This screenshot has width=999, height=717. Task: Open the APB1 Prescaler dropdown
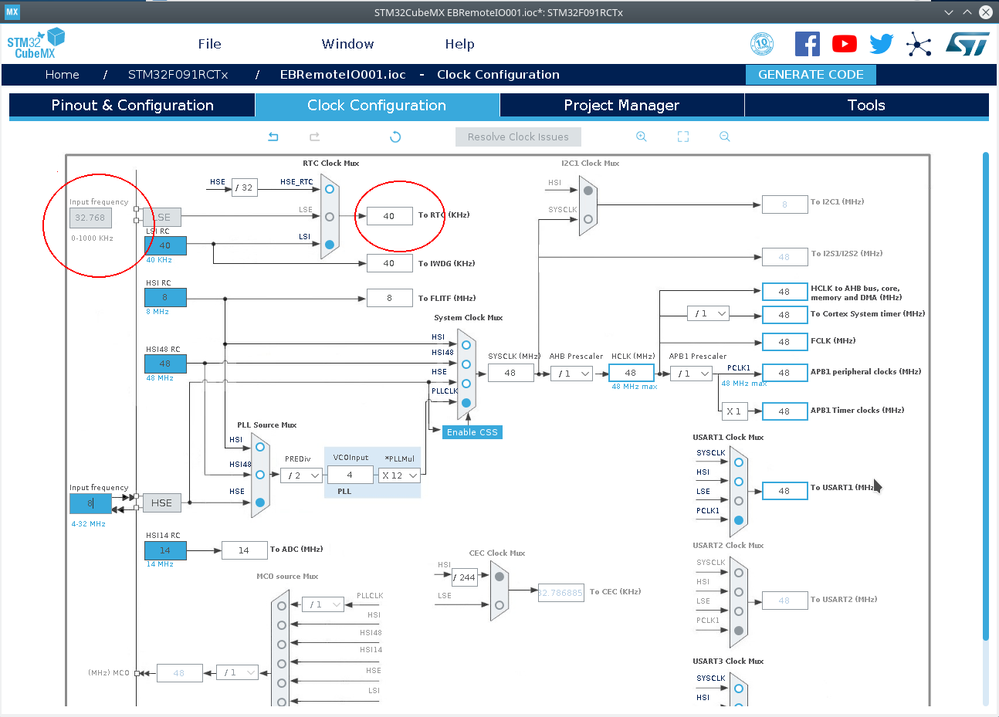pos(691,373)
